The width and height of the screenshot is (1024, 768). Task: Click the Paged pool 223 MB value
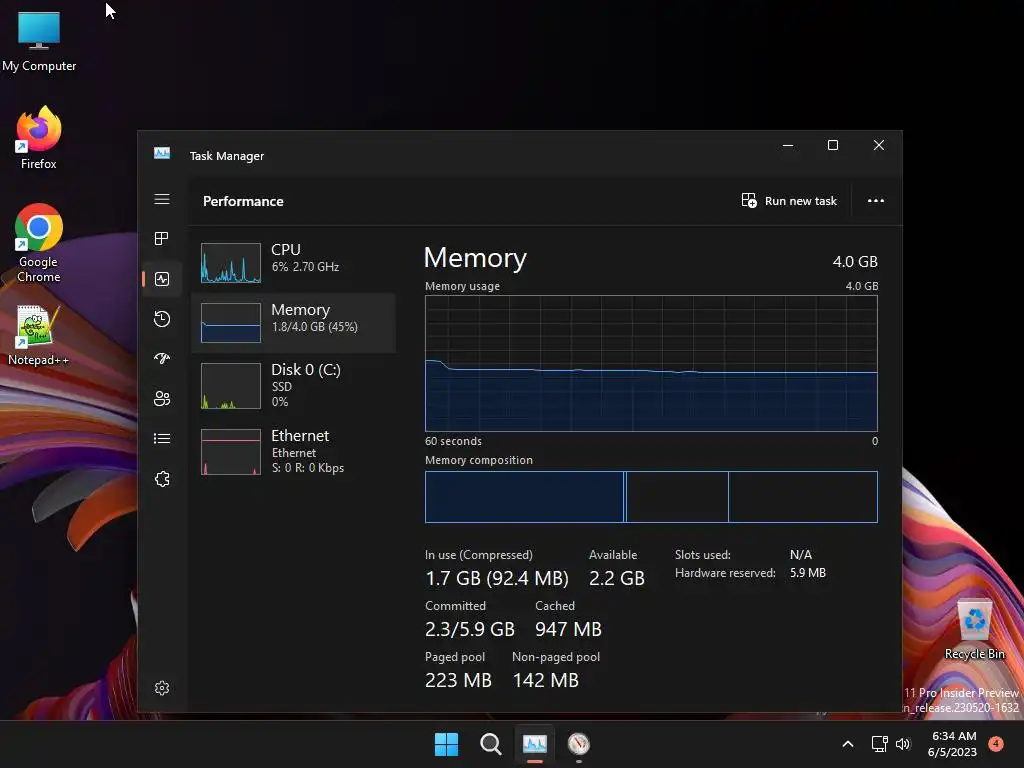click(x=458, y=680)
